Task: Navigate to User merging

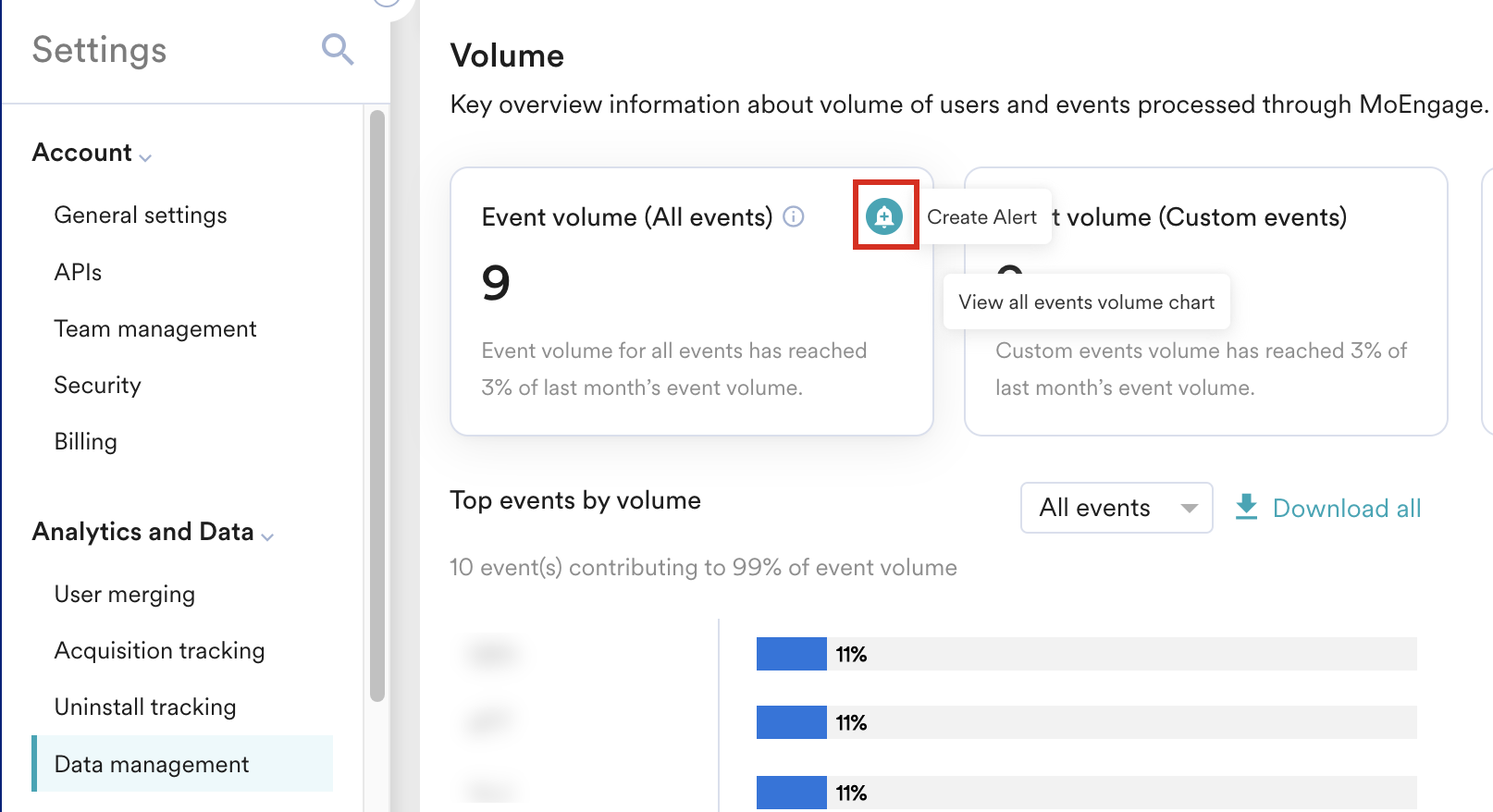Action: click(x=125, y=594)
